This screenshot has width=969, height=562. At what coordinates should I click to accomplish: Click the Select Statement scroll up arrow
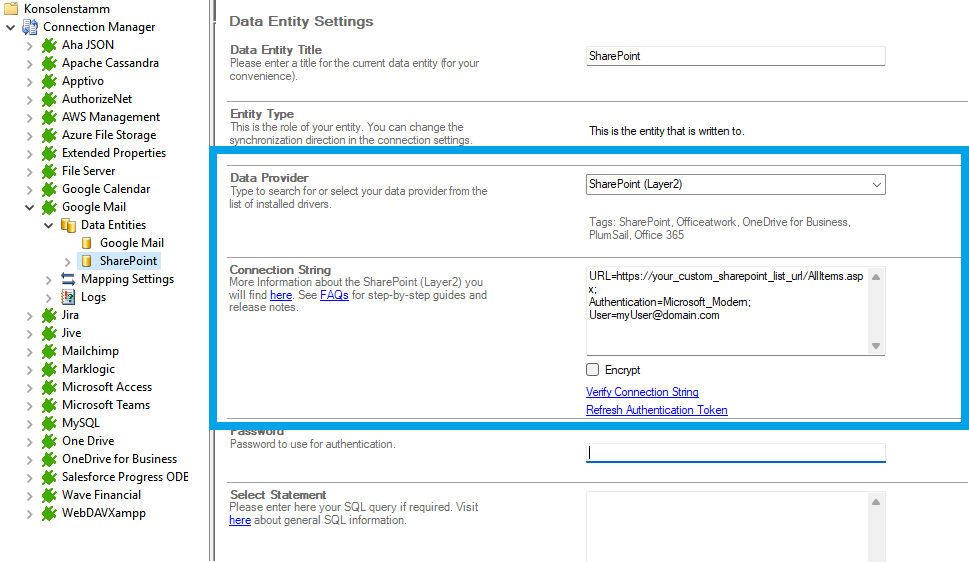(876, 502)
